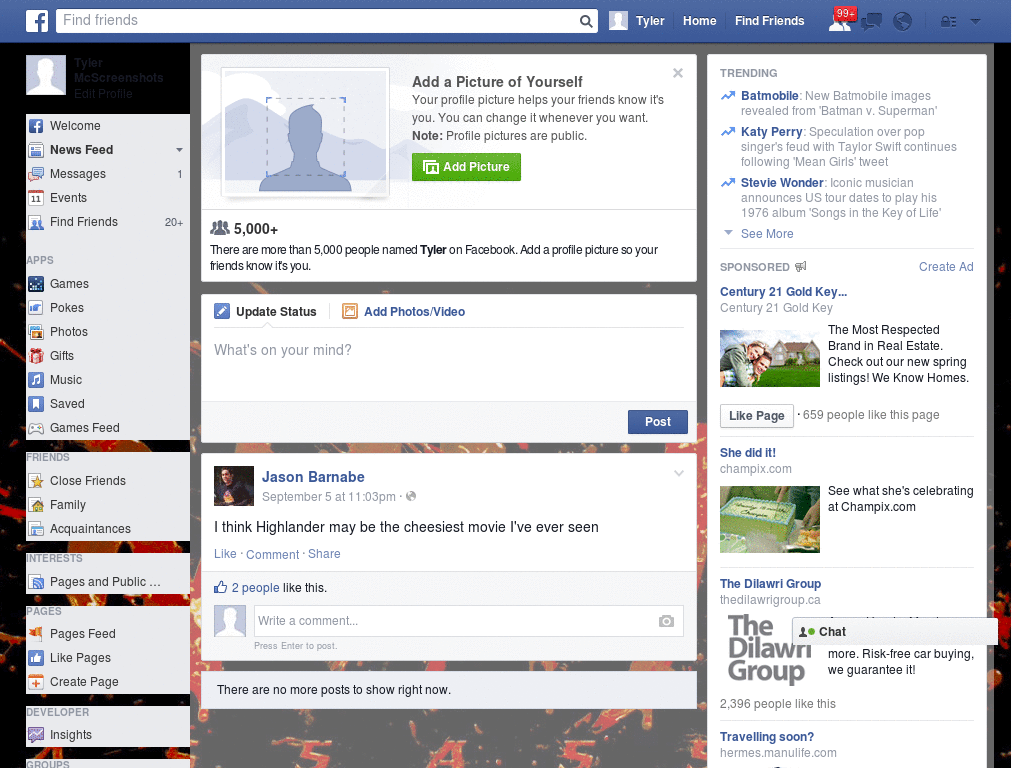
Task: Click the Pages and Public feed icon
Action: (36, 582)
